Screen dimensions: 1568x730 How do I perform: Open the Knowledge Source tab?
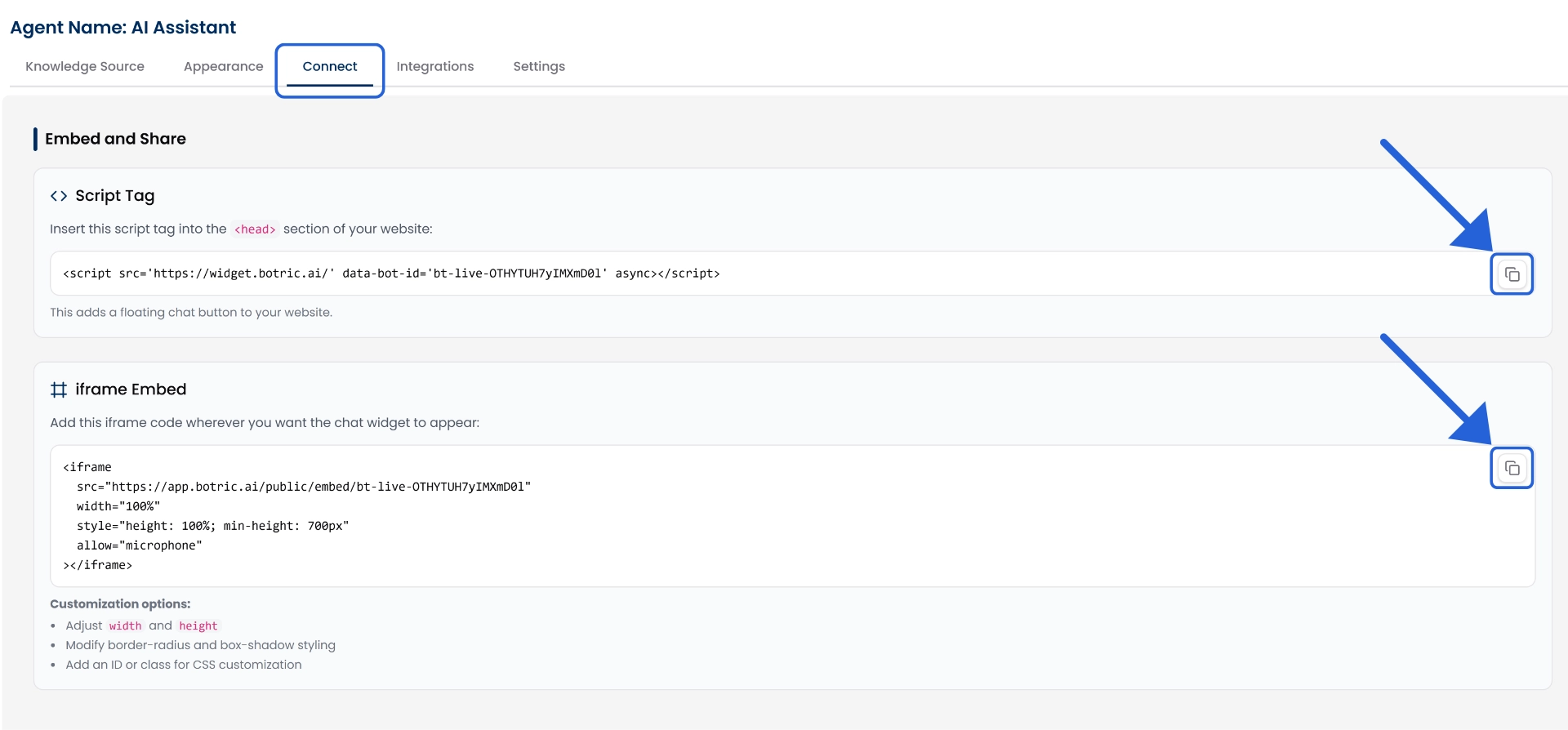(85, 66)
